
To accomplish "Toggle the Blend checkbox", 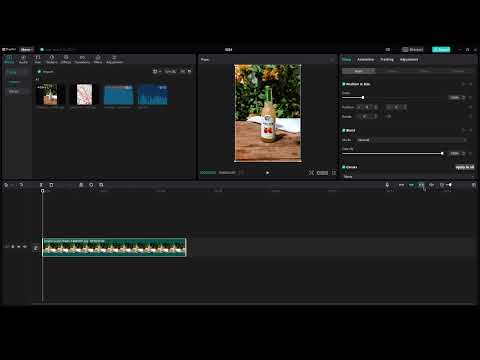I will pyautogui.click(x=344, y=130).
